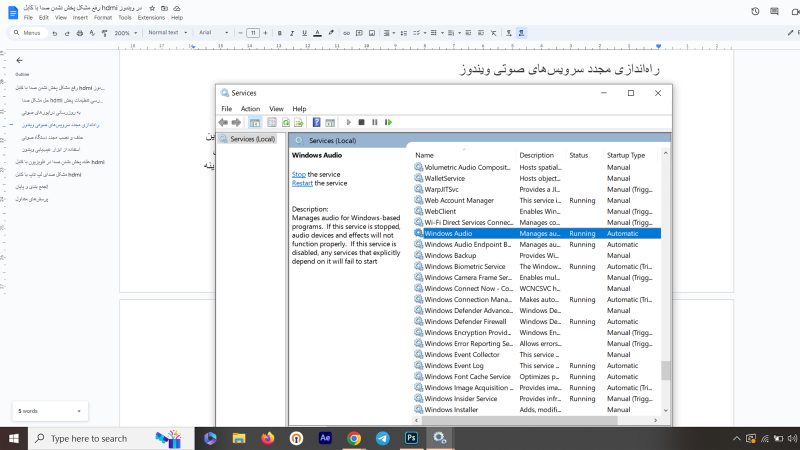
Task: Sort services by Startup Type column
Action: [x=626, y=155]
